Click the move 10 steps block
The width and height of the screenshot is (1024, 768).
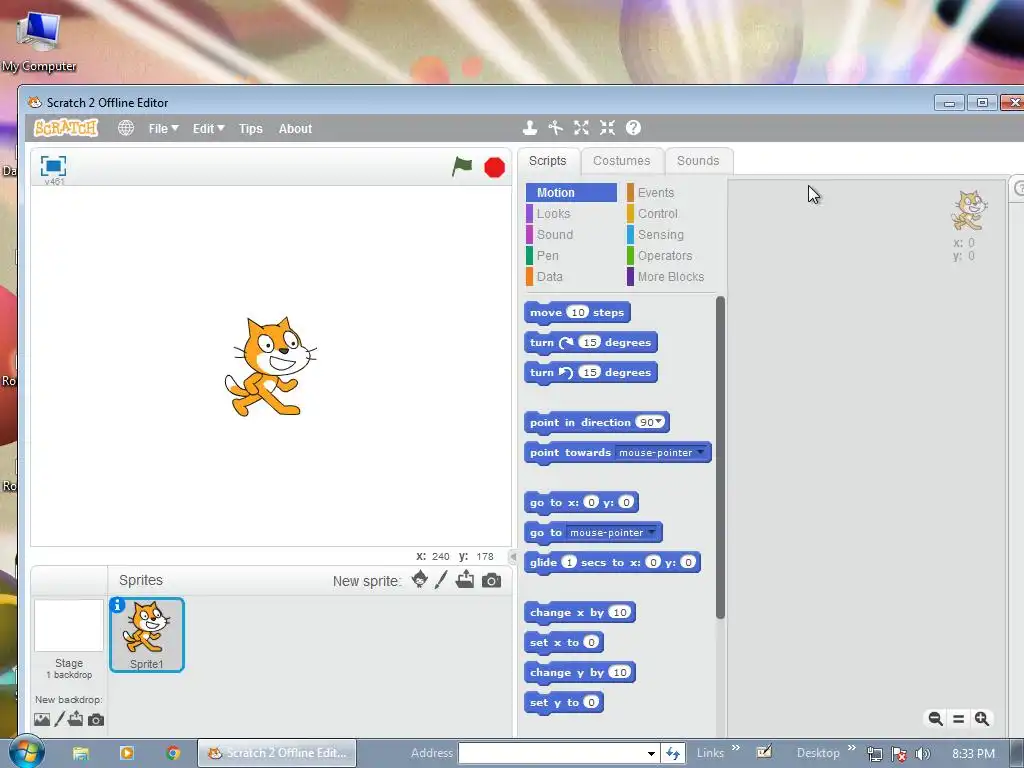tap(577, 312)
